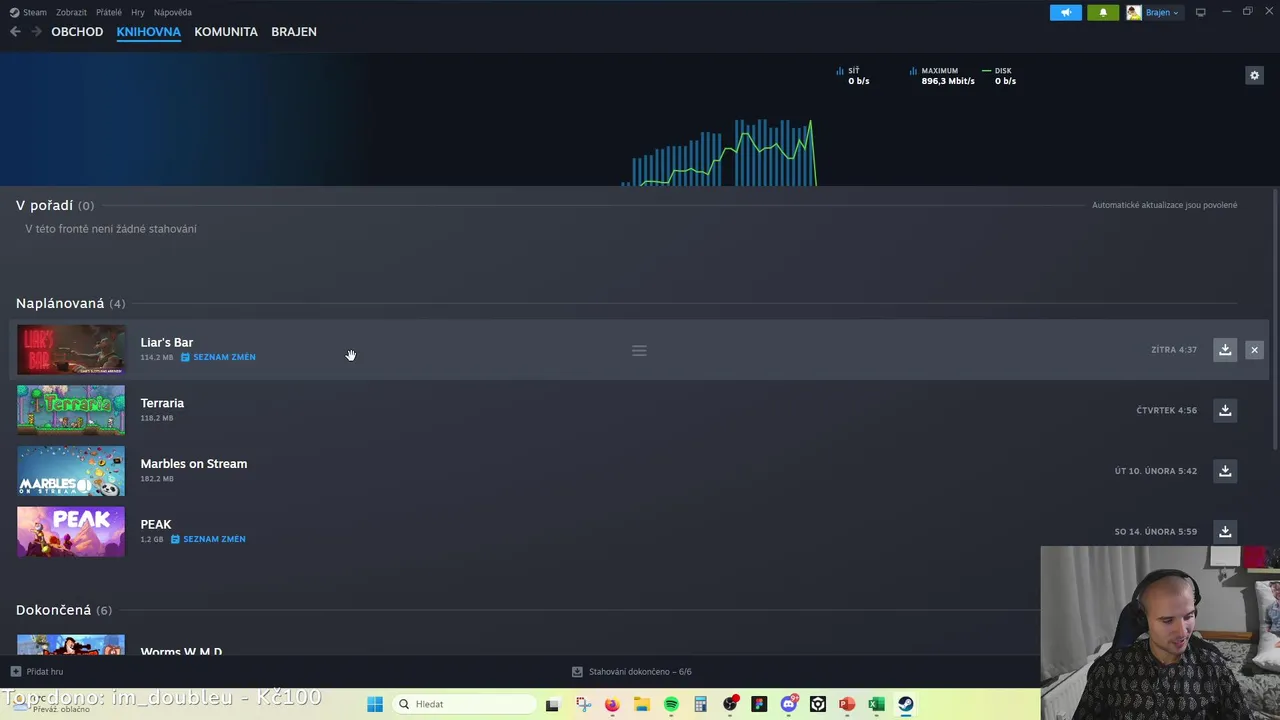Open the Windows Start menu

coord(375,704)
